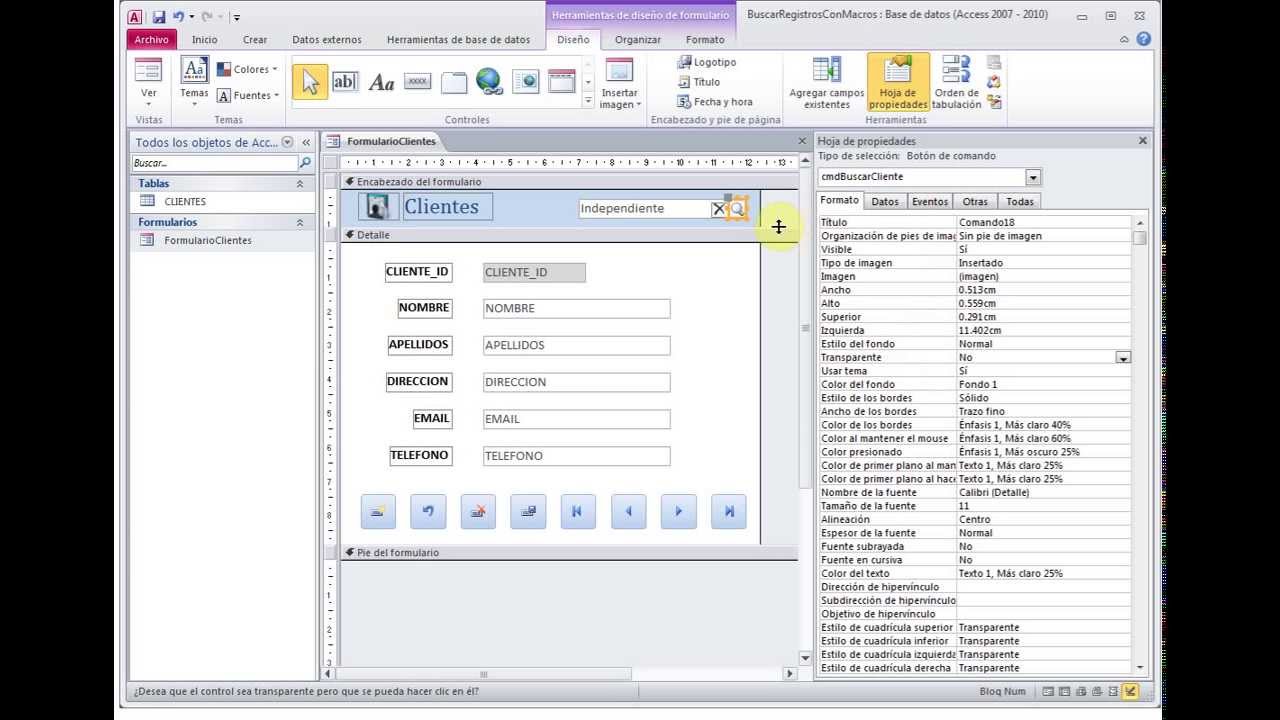Image resolution: width=1280 pixels, height=720 pixels.
Task: Select the X clear button in form header
Action: point(718,209)
